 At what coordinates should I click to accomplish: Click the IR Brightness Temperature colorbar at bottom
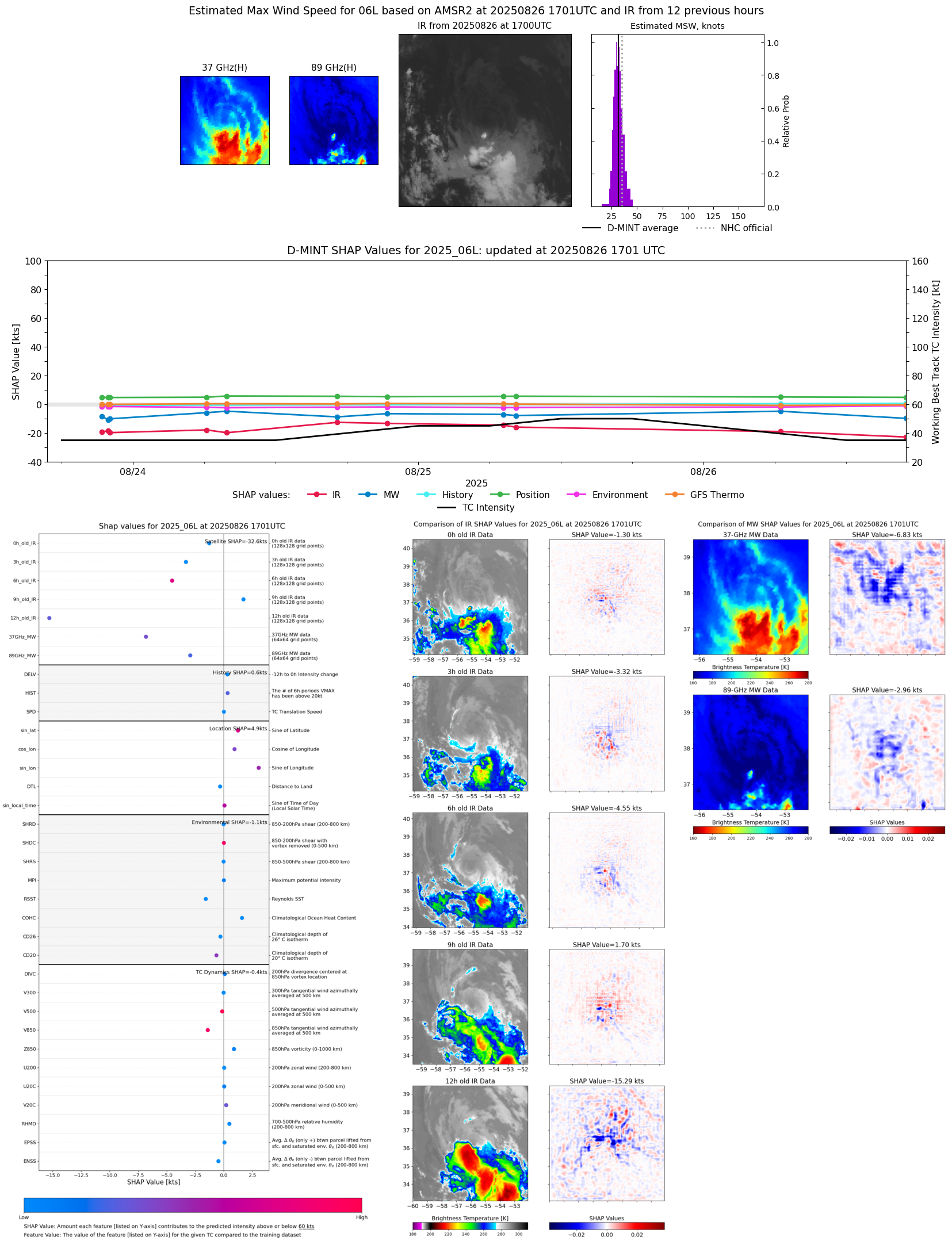point(470,1225)
